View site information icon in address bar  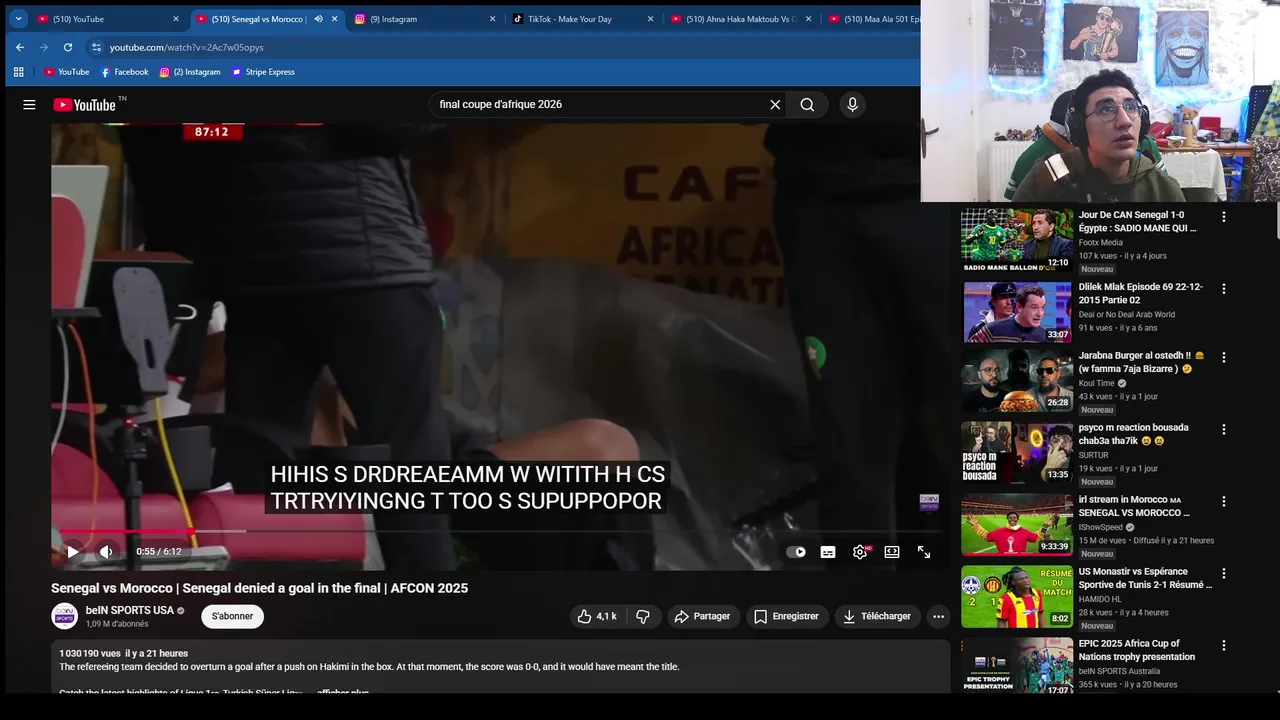coord(96,47)
